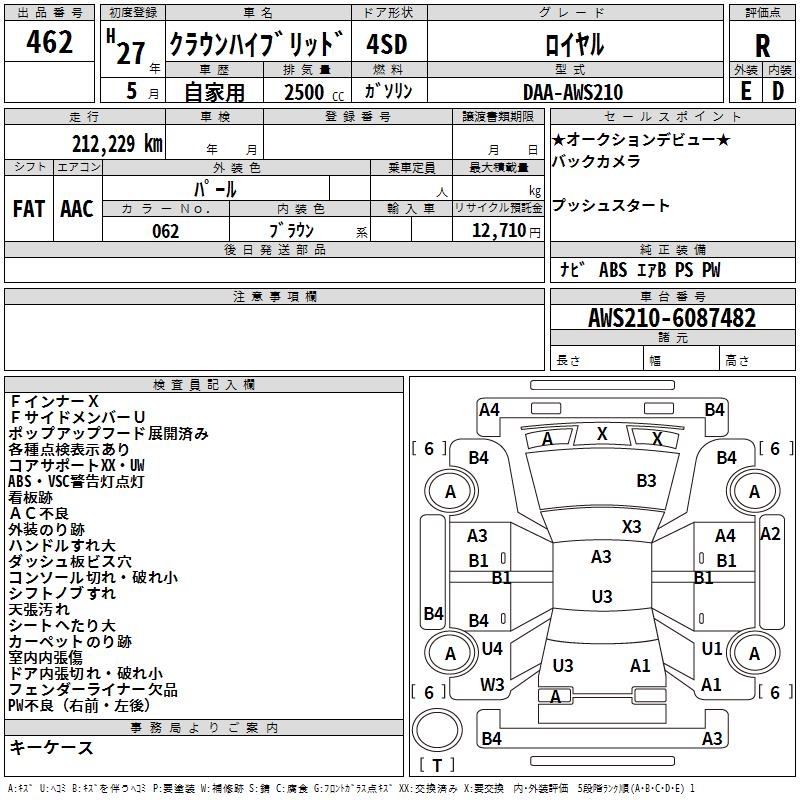Click the mileage value 212,229 km
This screenshot has width=800, height=800.
117,144
